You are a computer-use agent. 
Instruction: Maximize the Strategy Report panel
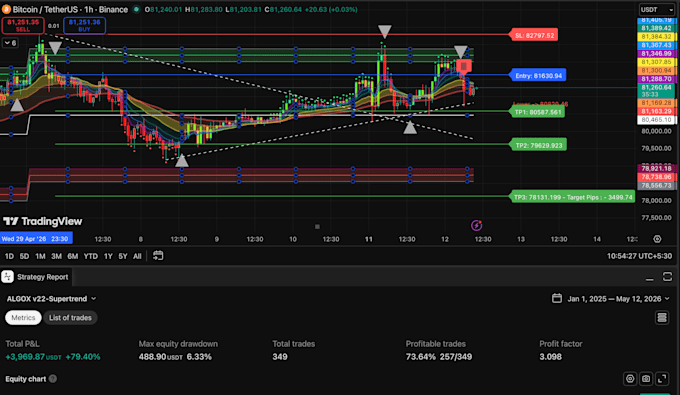point(667,277)
